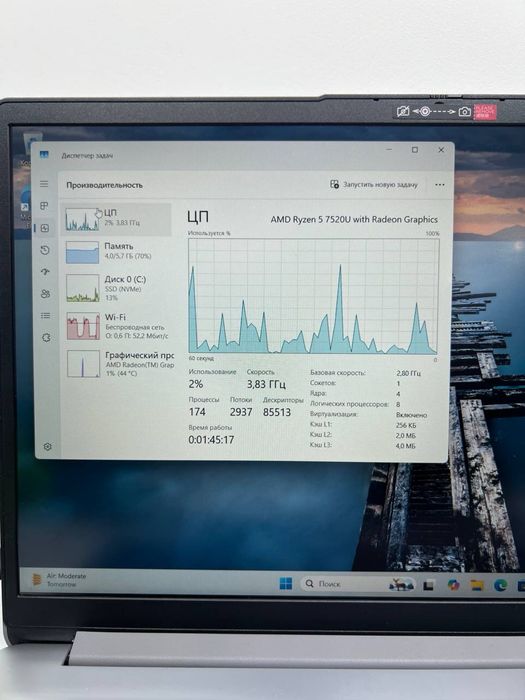The height and width of the screenshot is (700, 525).
Task: Open File Explorer from the taskbar
Action: pos(477,585)
